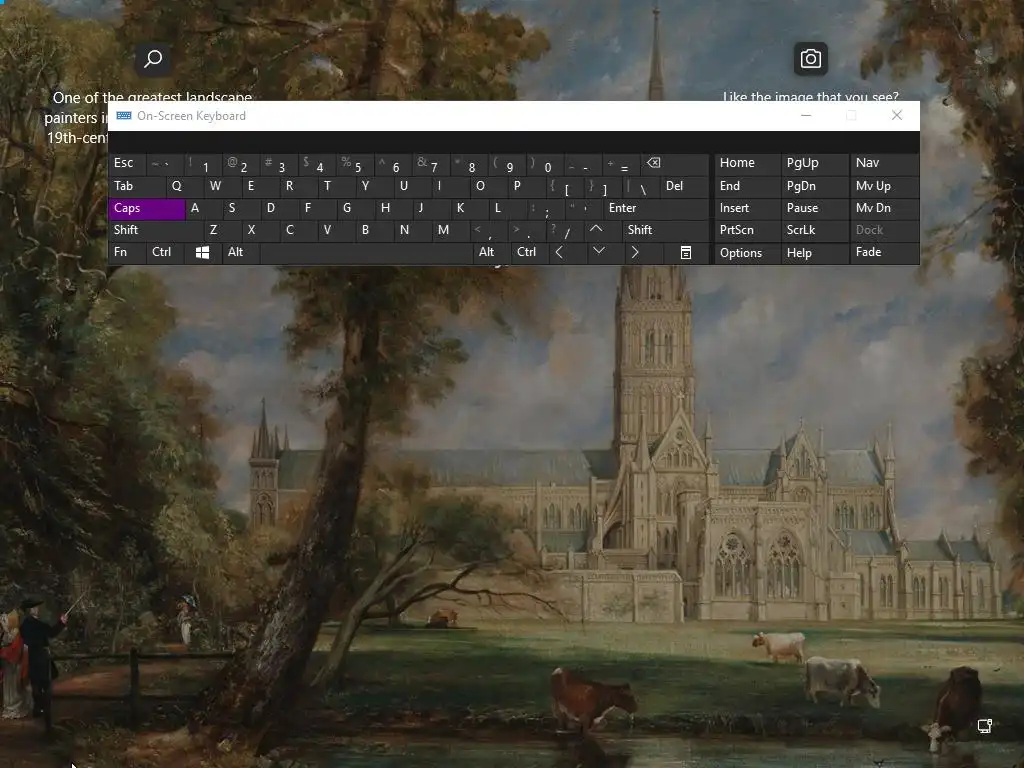Click the Insert key
Viewport: 1024px width, 768px height.
pyautogui.click(x=747, y=208)
